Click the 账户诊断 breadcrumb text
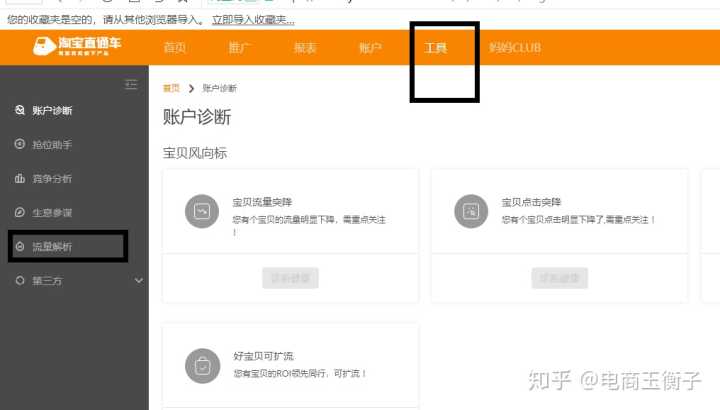Image resolution: width=720 pixels, height=410 pixels. pyautogui.click(x=219, y=88)
